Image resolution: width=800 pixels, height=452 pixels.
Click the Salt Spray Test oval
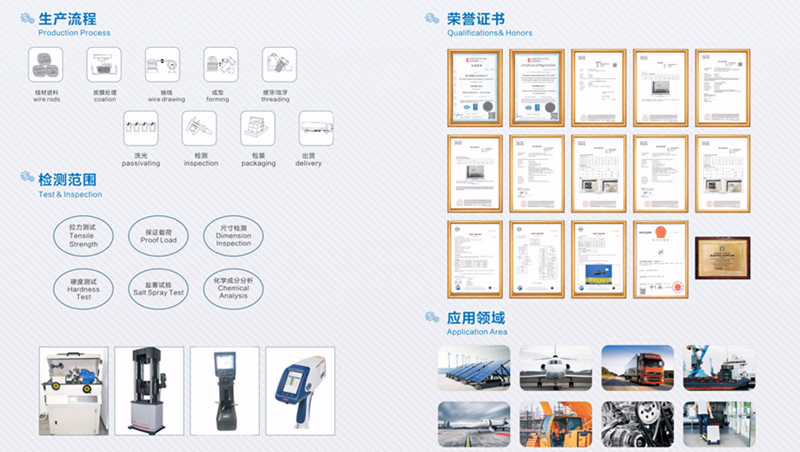pyautogui.click(x=158, y=287)
